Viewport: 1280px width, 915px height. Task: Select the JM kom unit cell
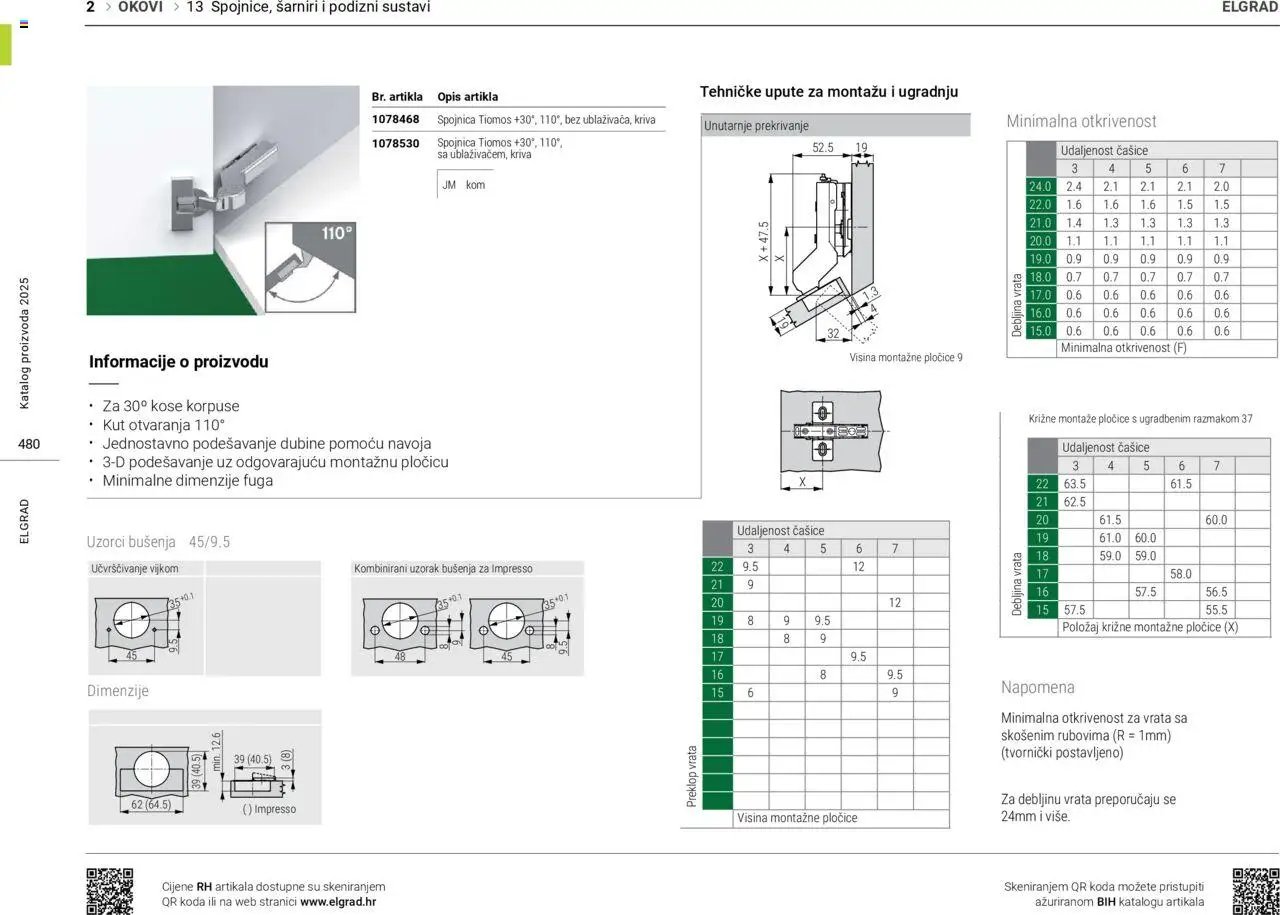[463, 184]
